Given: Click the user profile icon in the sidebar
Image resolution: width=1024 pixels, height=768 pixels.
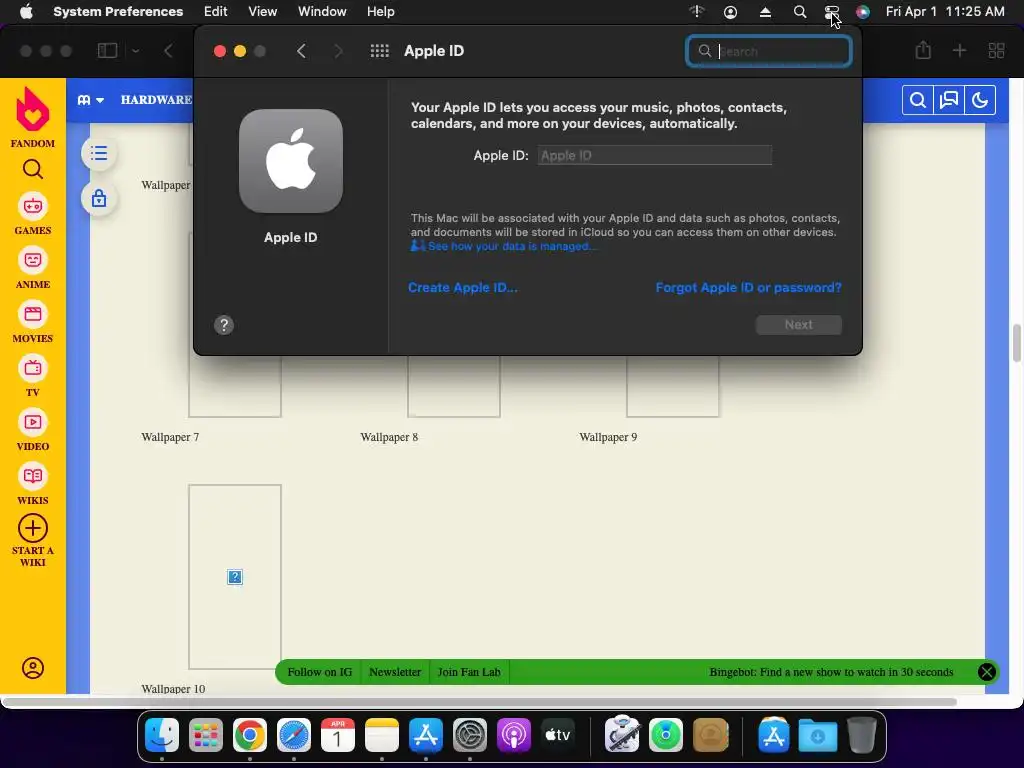Looking at the screenshot, I should tap(33, 668).
